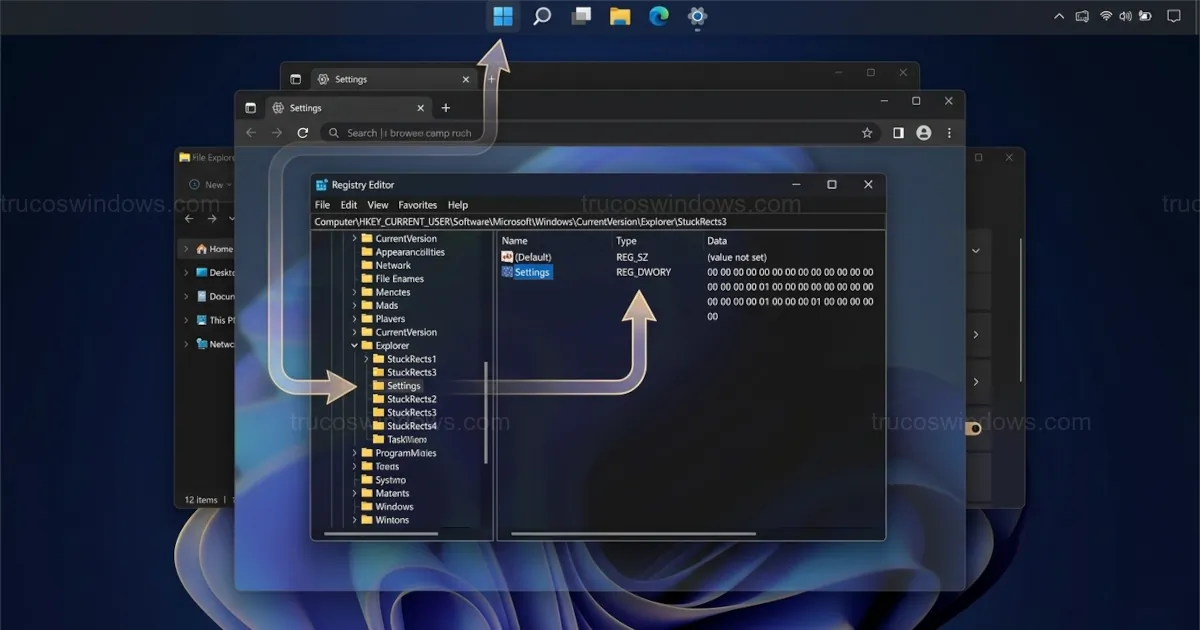Select the TaskMiem key
Image resolution: width=1200 pixels, height=630 pixels.
point(407,439)
